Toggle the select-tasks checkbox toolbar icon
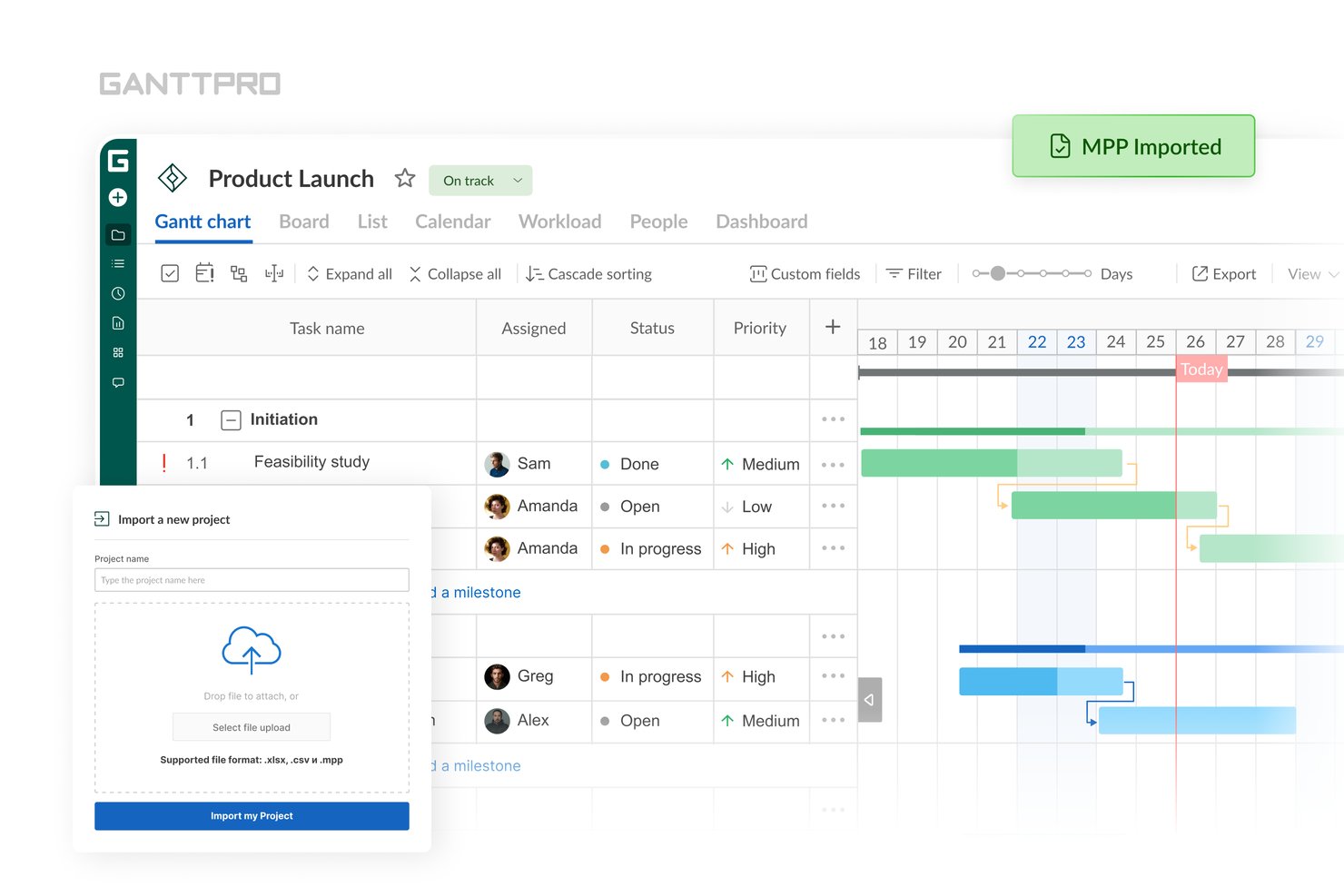This screenshot has width=1344, height=896. point(170,273)
